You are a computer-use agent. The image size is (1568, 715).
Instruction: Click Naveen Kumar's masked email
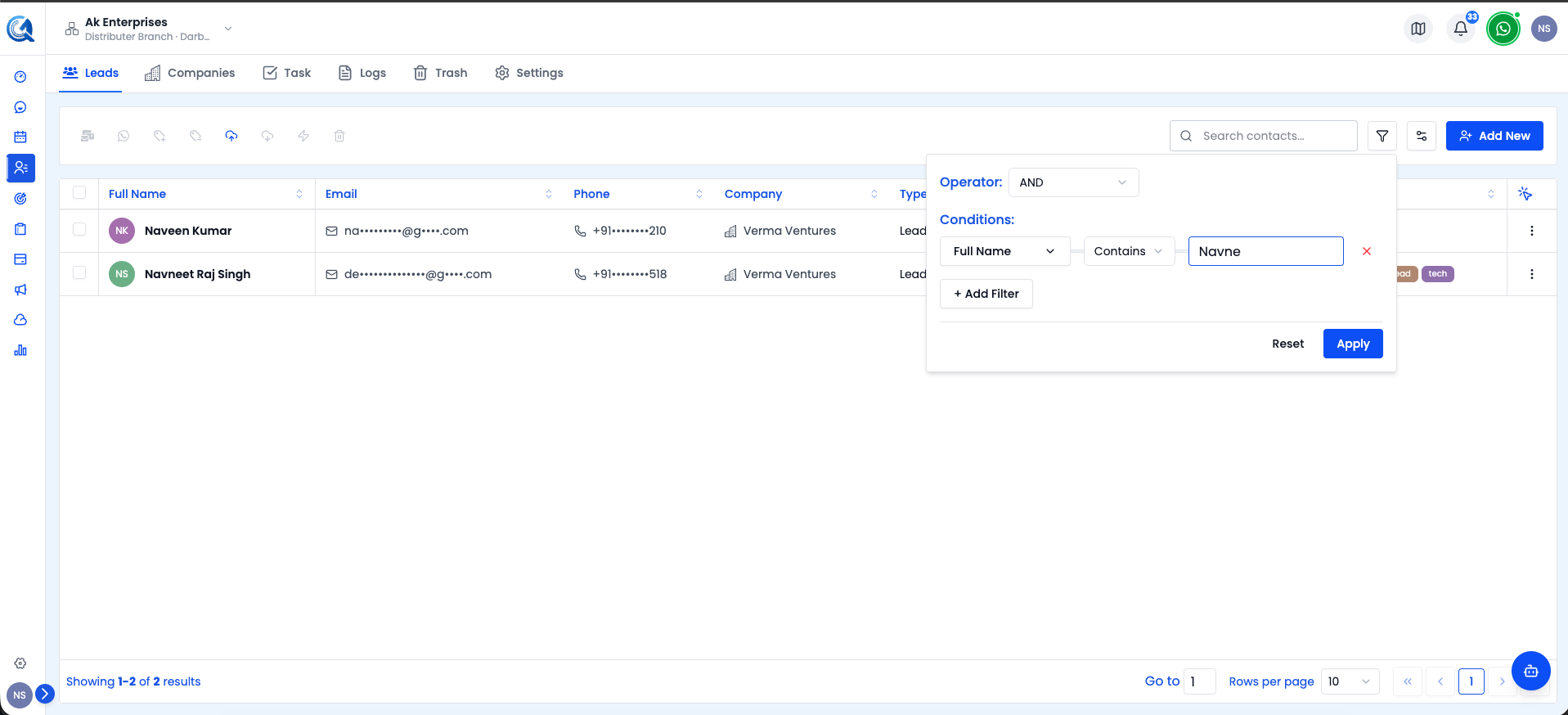[x=406, y=231]
